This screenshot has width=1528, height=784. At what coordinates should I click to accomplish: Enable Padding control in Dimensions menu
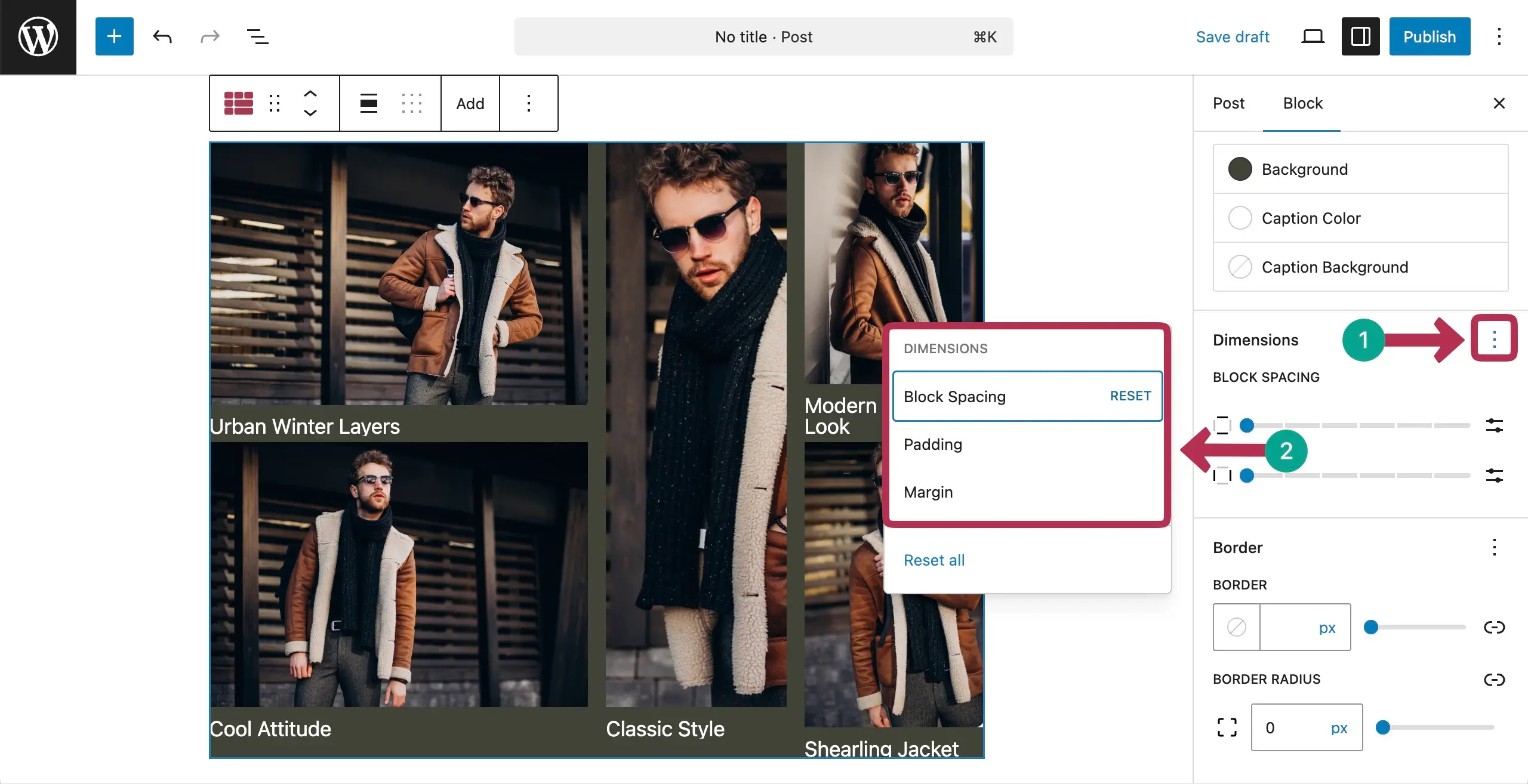coord(932,444)
